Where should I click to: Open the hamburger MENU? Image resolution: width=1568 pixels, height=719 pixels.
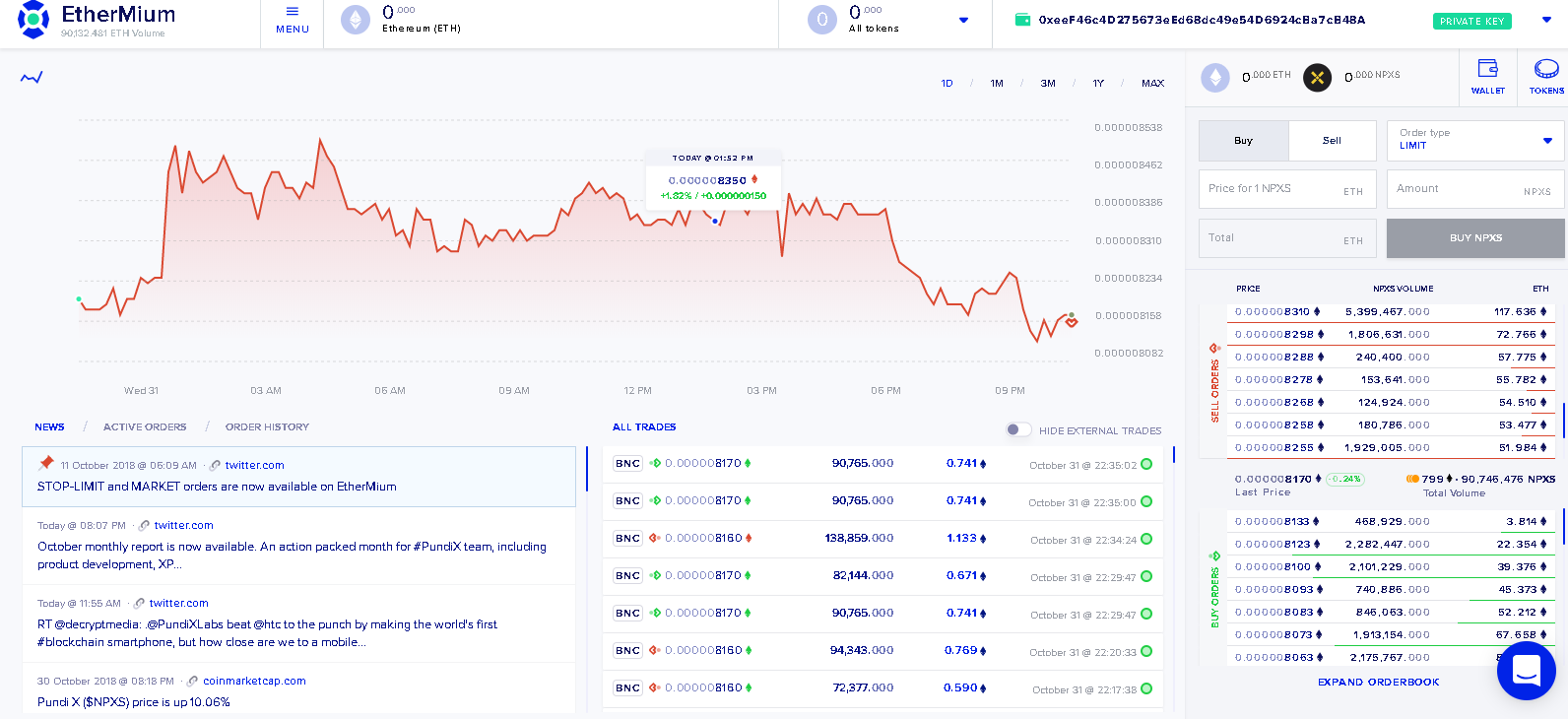[293, 20]
